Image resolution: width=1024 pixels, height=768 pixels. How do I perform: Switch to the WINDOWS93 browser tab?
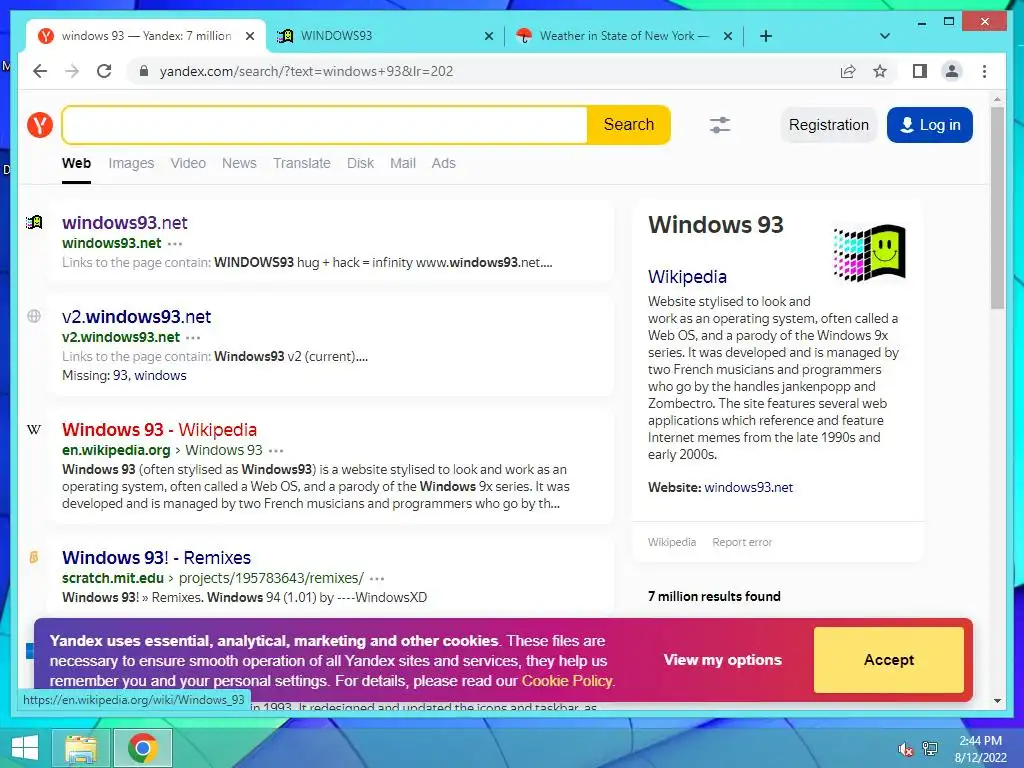pos(385,36)
